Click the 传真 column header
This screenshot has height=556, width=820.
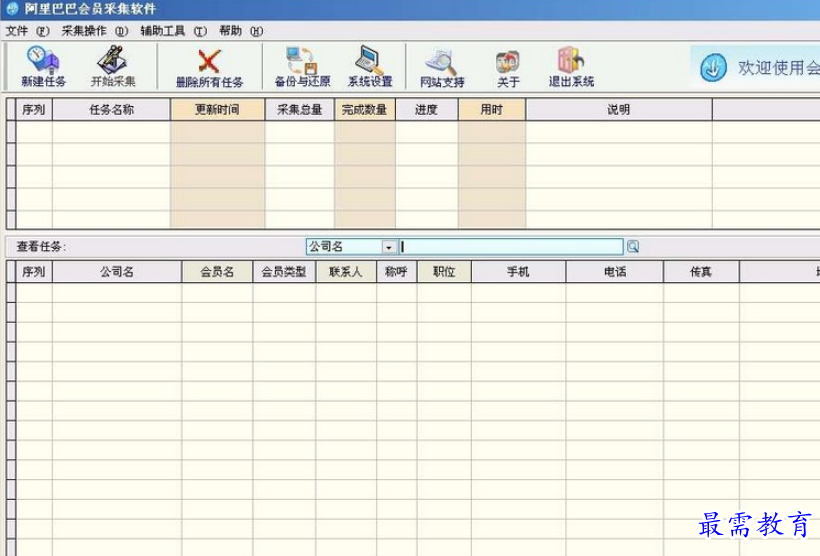click(x=701, y=272)
